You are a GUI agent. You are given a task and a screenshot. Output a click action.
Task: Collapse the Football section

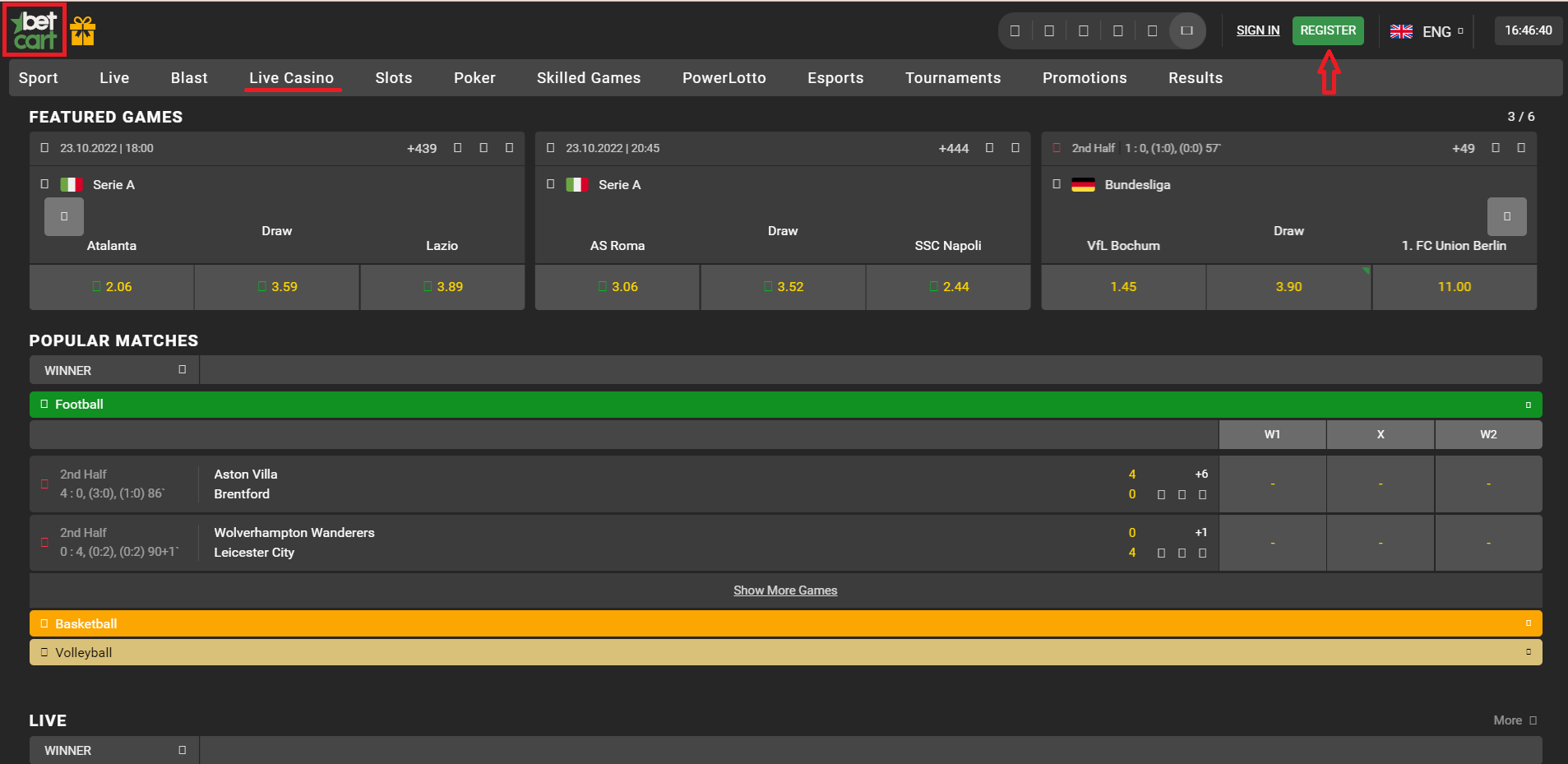click(x=1528, y=405)
